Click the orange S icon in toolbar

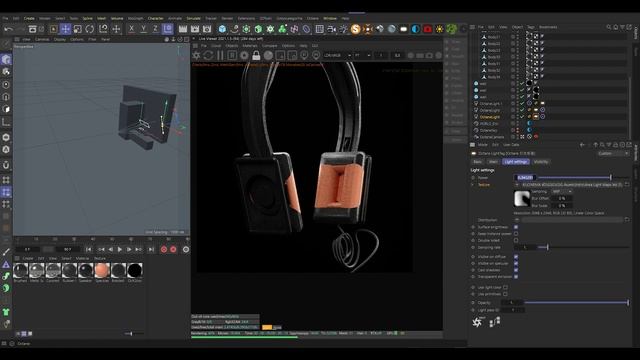click(x=356, y=29)
